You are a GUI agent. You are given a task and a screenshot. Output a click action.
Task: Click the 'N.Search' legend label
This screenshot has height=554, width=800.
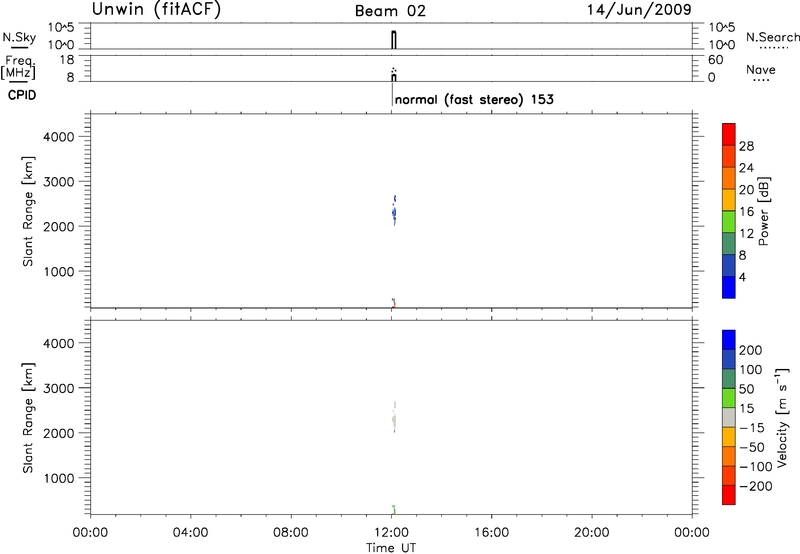coord(773,37)
